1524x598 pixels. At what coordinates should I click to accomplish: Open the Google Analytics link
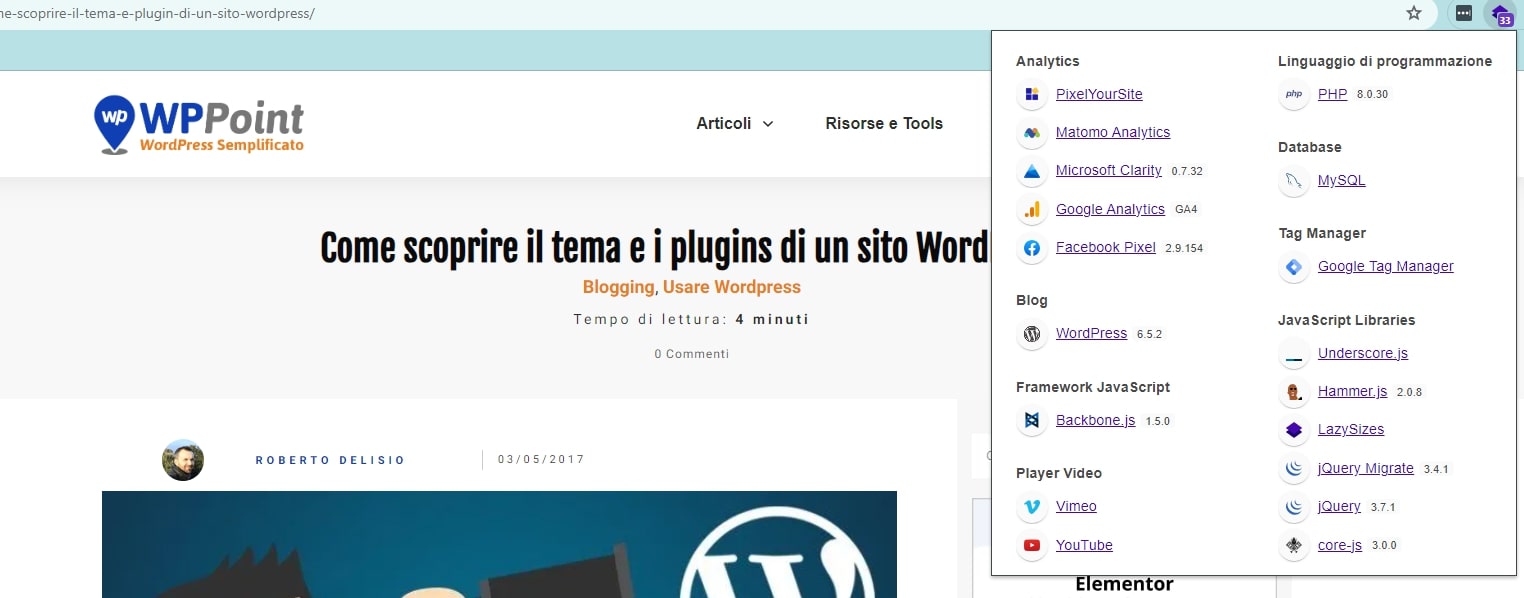[1110, 209]
